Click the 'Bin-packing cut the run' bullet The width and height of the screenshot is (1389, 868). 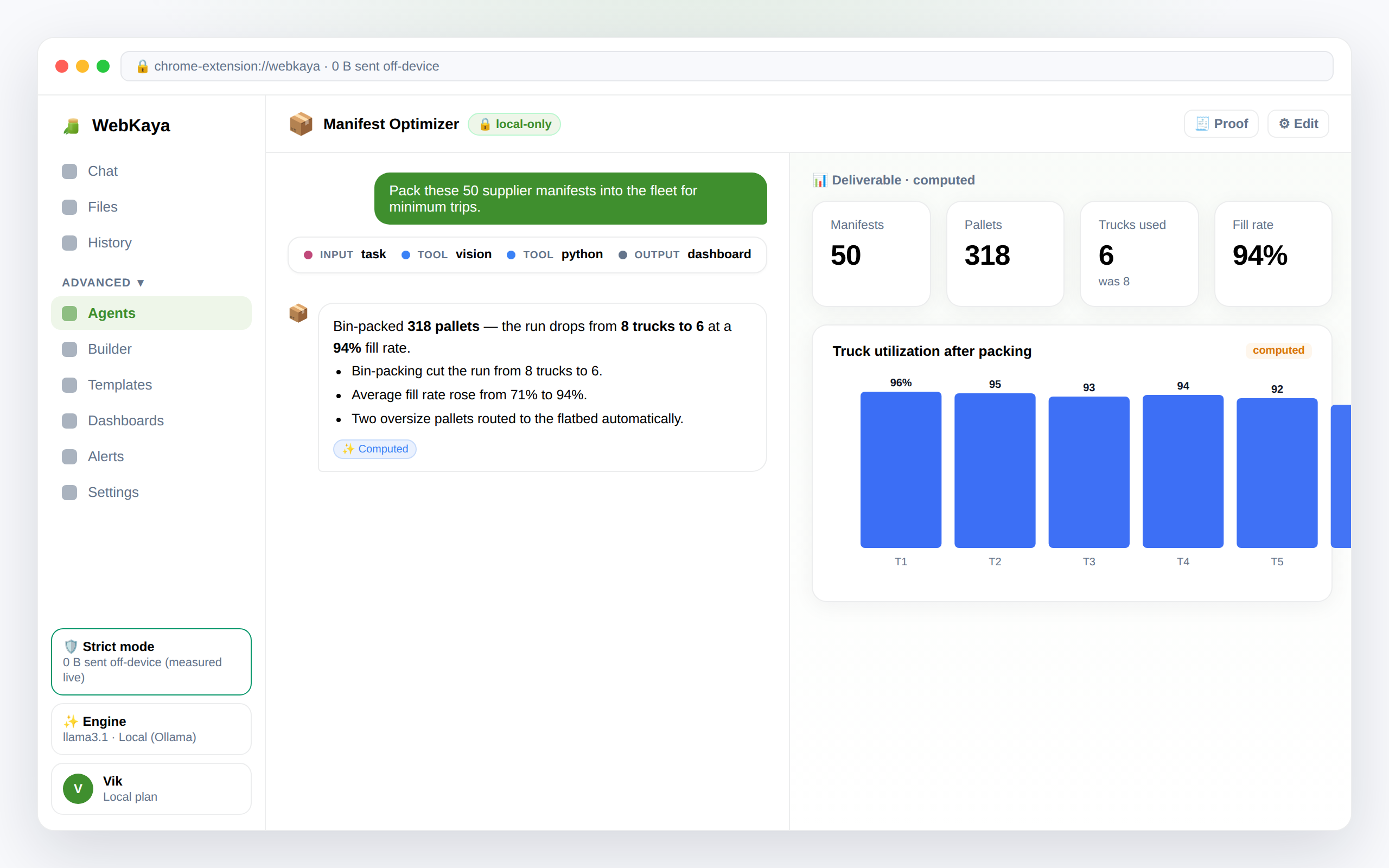[x=476, y=372]
